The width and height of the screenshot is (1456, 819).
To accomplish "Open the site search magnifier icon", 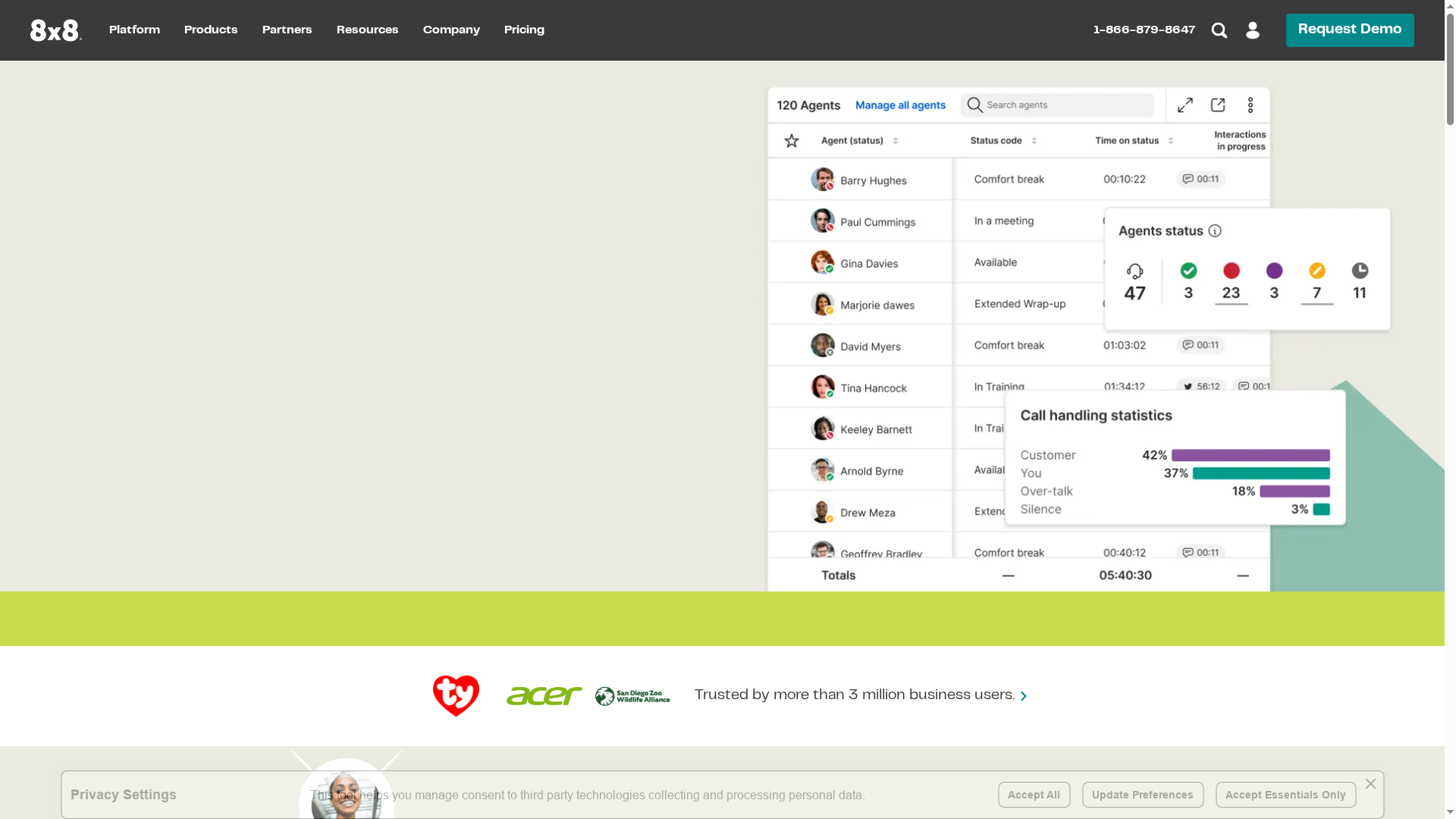I will 1219,30.
